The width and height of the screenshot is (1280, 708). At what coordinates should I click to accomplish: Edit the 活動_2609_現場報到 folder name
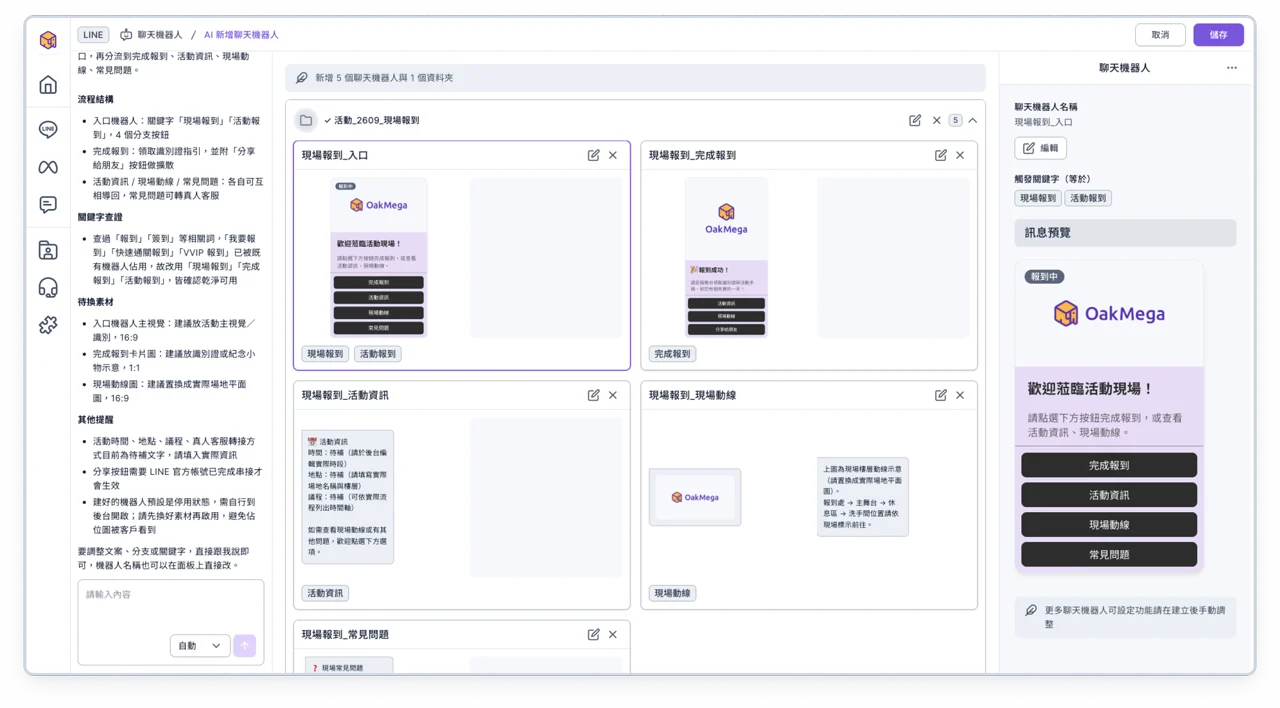coord(915,120)
